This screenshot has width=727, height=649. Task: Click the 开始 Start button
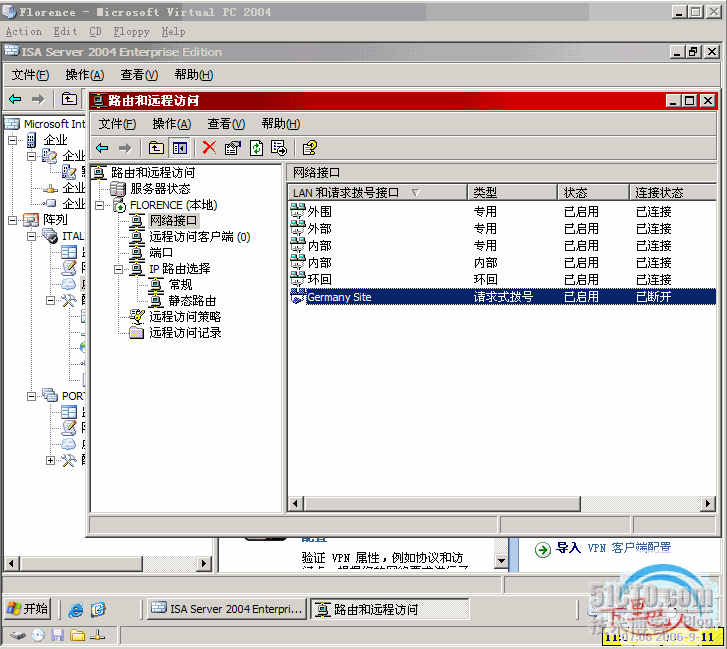click(28, 609)
